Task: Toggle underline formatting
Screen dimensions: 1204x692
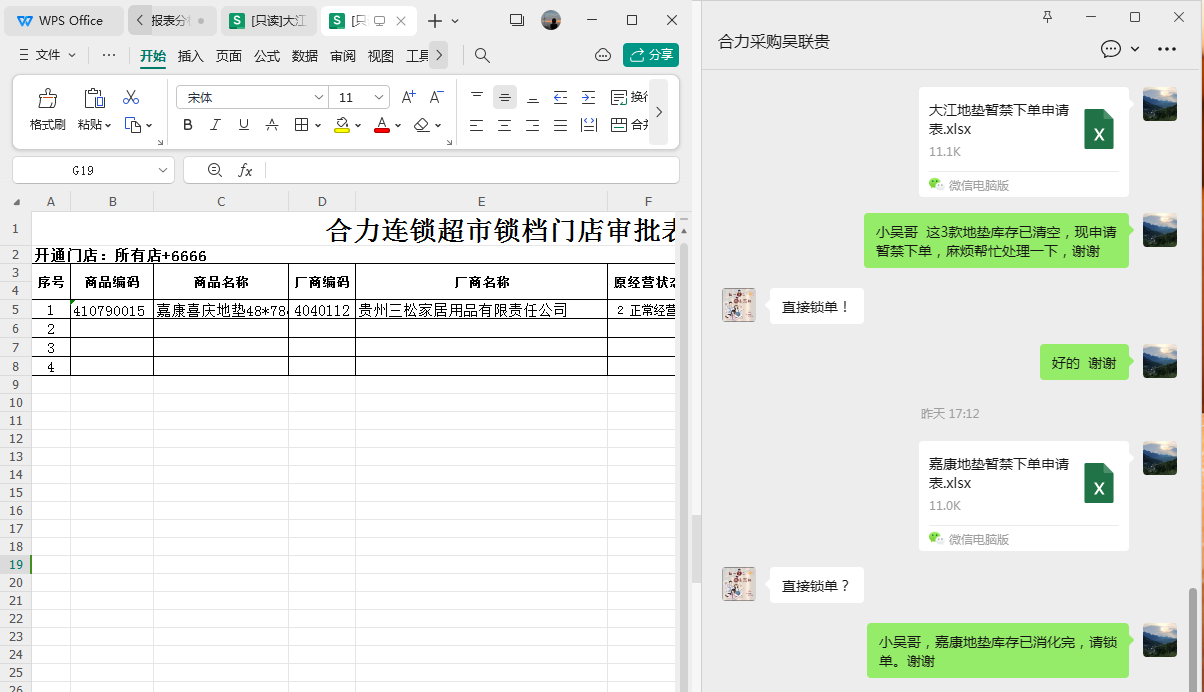Action: point(243,125)
